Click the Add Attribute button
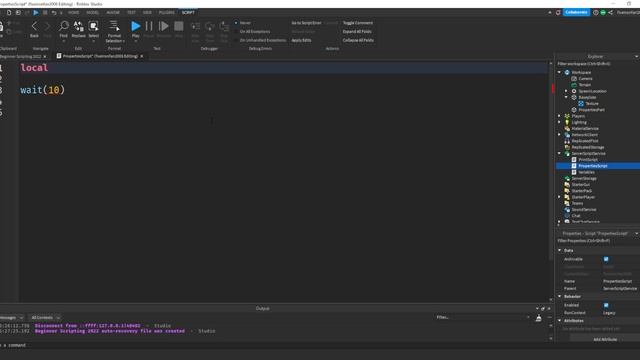Viewport: 640px width, 360px height. pyautogui.click(x=605, y=339)
